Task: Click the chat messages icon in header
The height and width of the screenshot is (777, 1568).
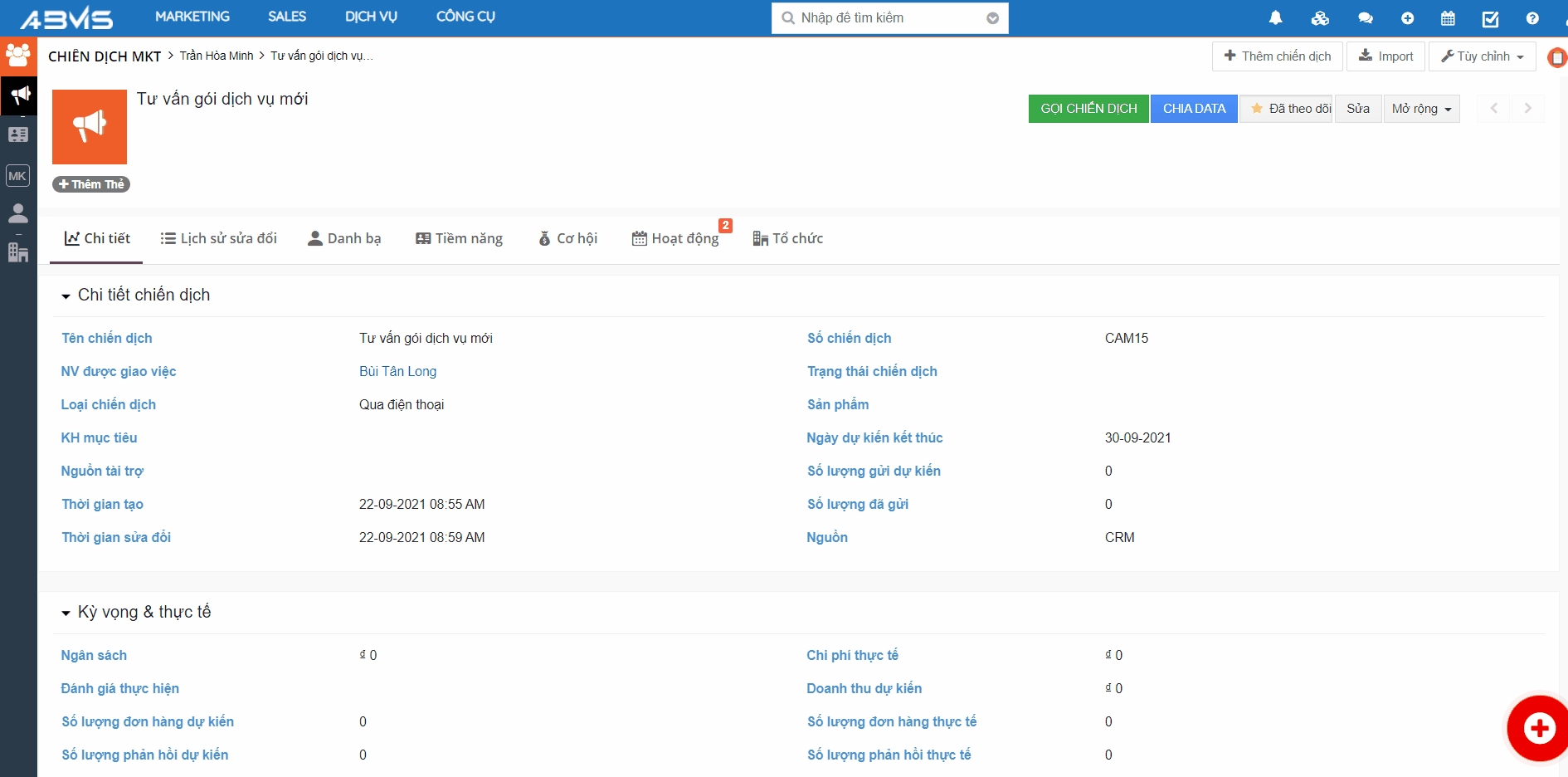Action: (x=1365, y=18)
